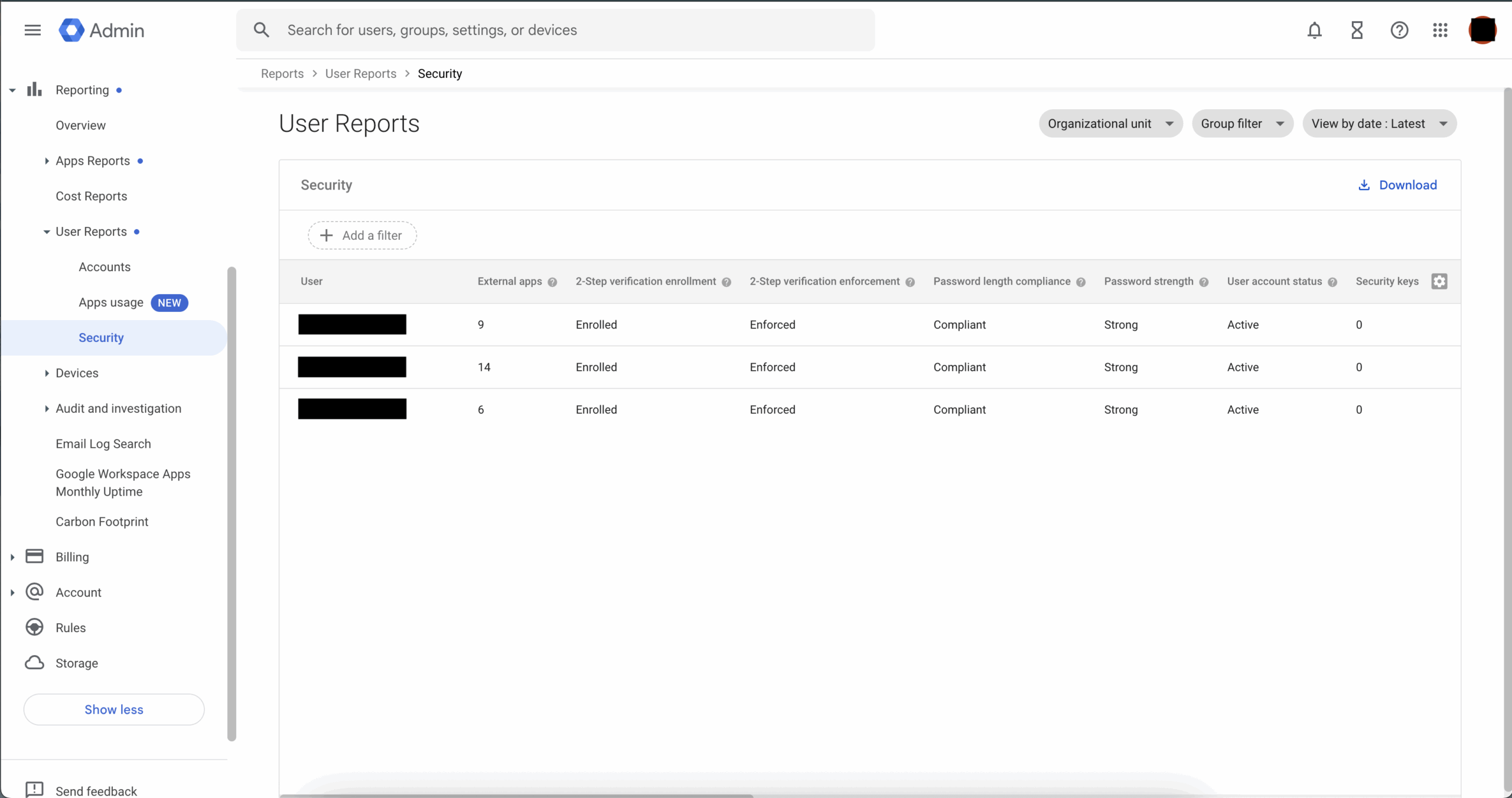Viewport: 1512px width, 798px height.
Task: Click the Storage sidebar label
Action: click(77, 663)
